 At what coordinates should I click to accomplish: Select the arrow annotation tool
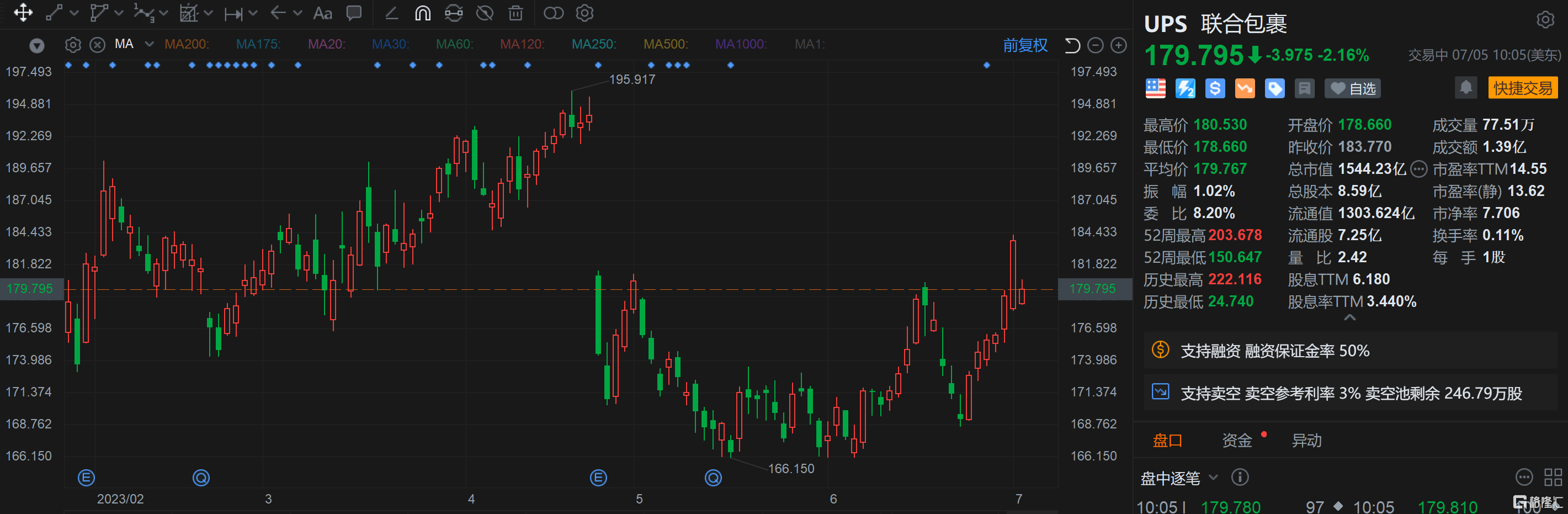pyautogui.click(x=278, y=13)
